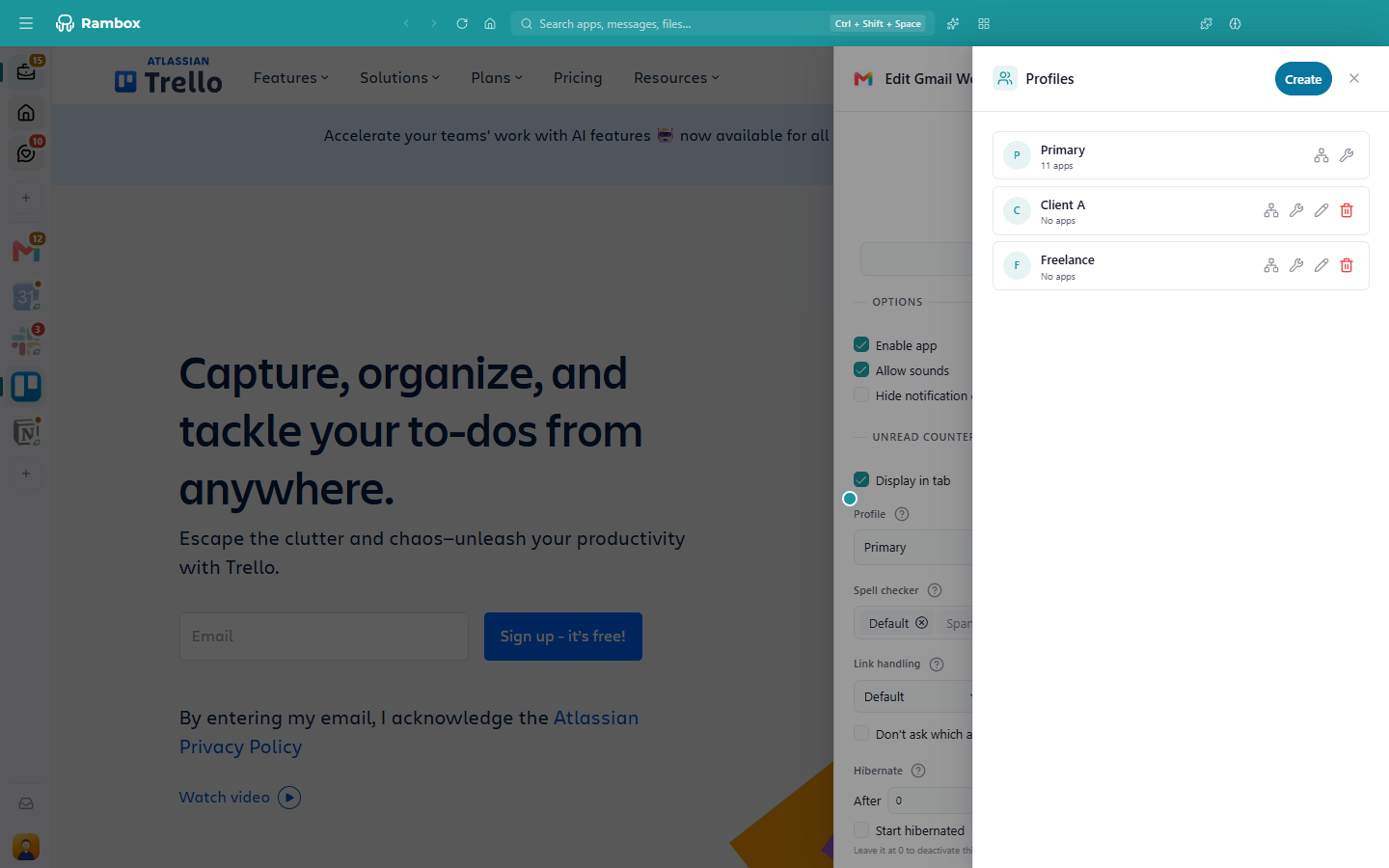
Task: Open Notion app in sidebar
Action: (26, 432)
